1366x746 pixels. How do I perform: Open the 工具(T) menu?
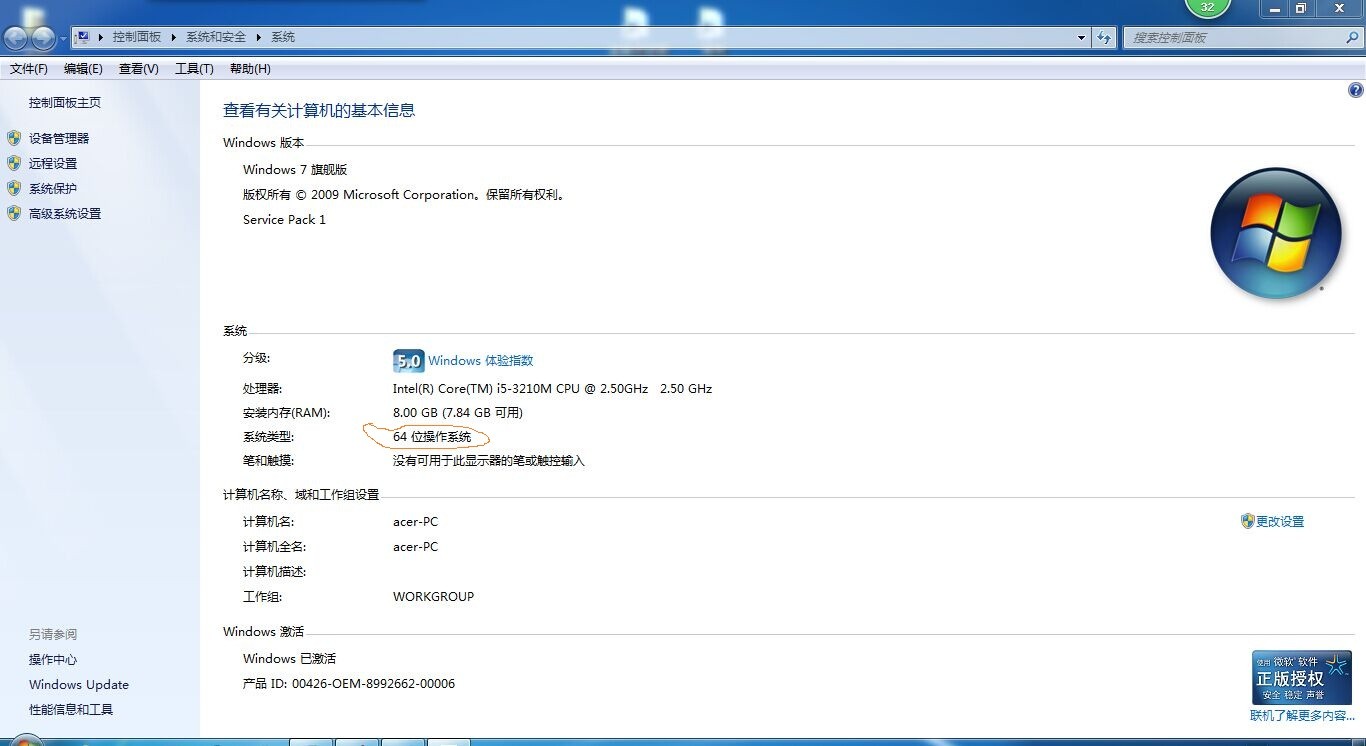point(194,69)
